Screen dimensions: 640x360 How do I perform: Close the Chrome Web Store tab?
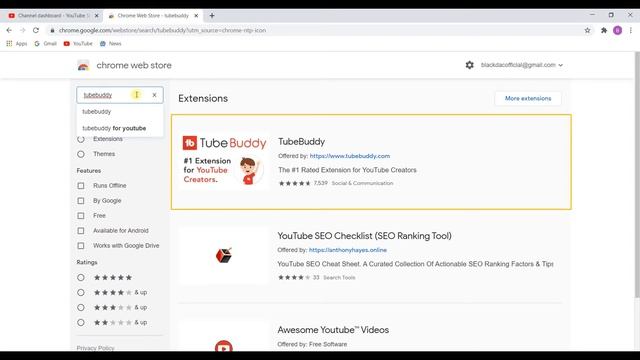tap(196, 16)
